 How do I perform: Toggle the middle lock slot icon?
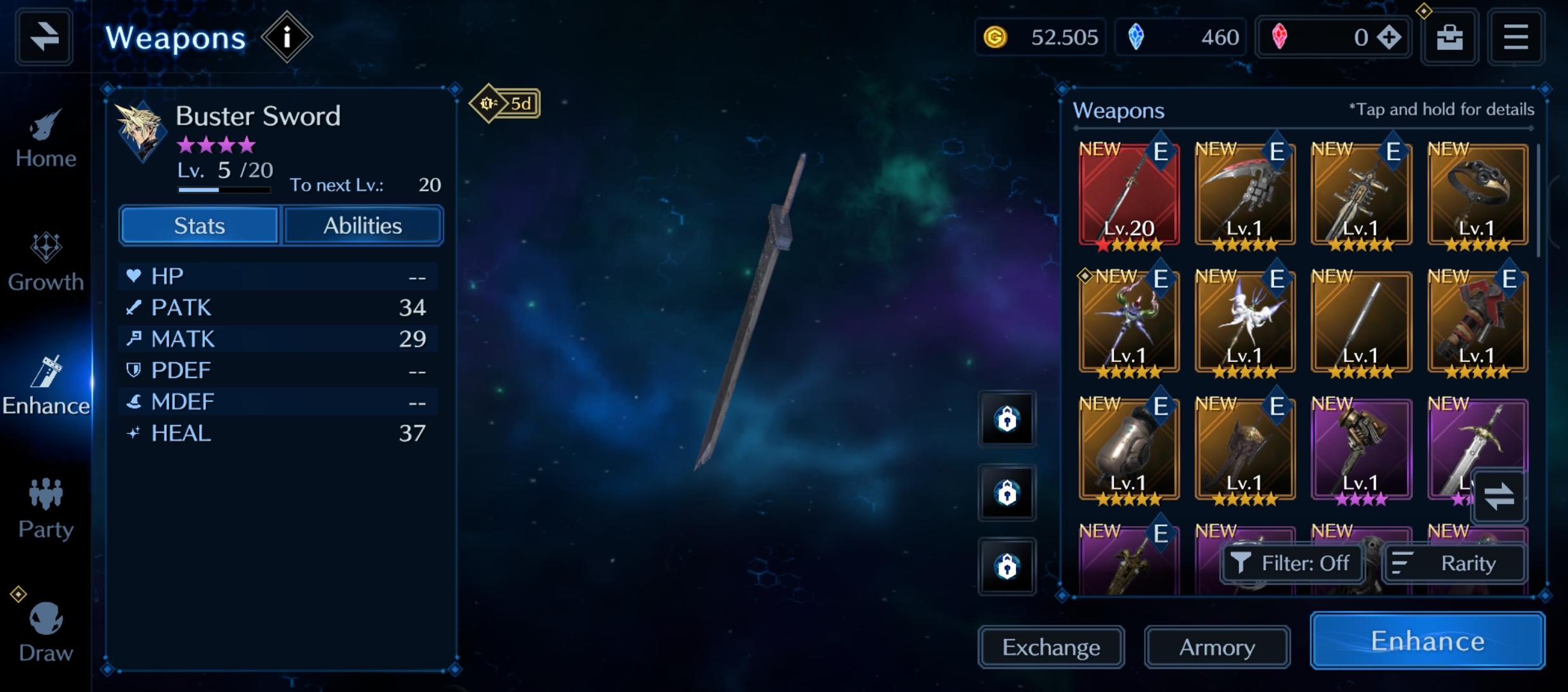point(1006,493)
